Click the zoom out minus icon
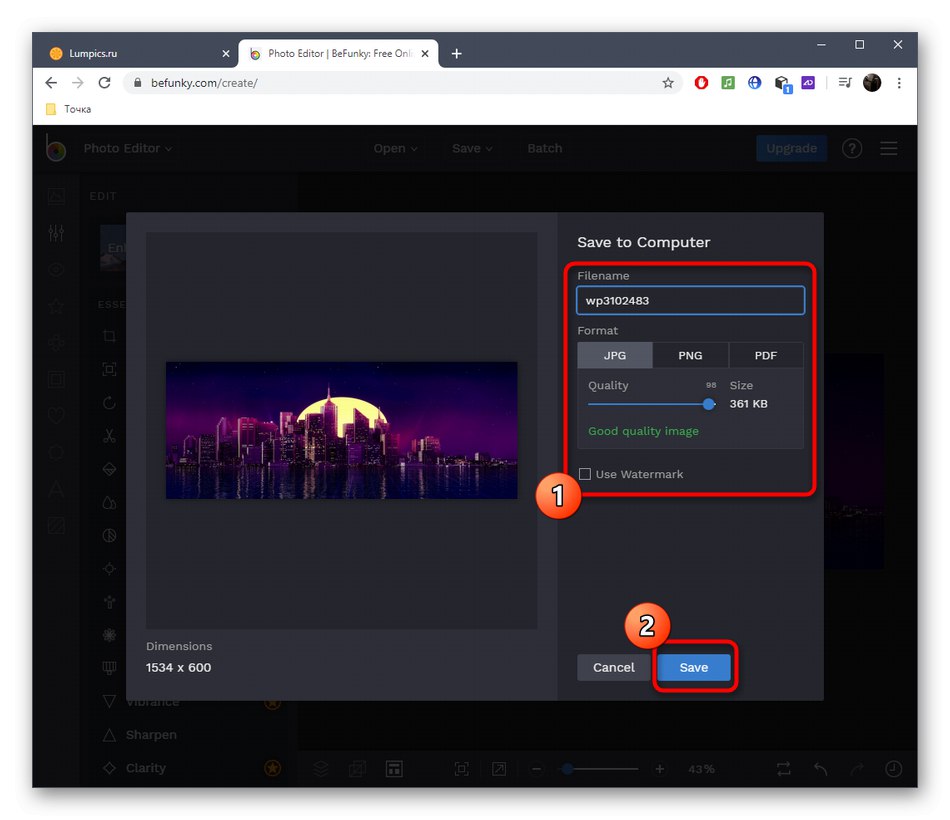Screen dimensions: 950x820 pos(536,769)
